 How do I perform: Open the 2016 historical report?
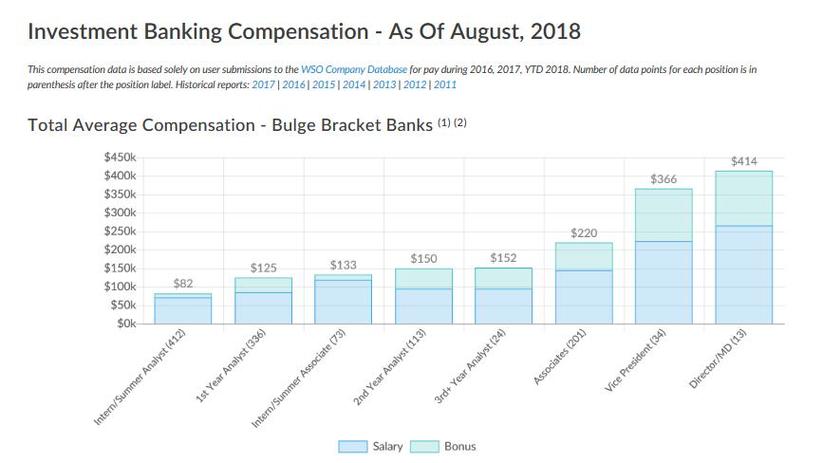[293, 84]
